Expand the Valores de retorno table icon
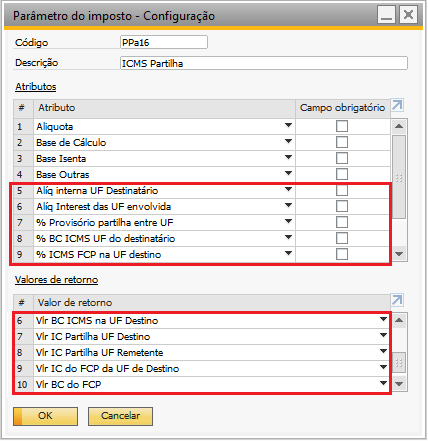 (x=397, y=300)
